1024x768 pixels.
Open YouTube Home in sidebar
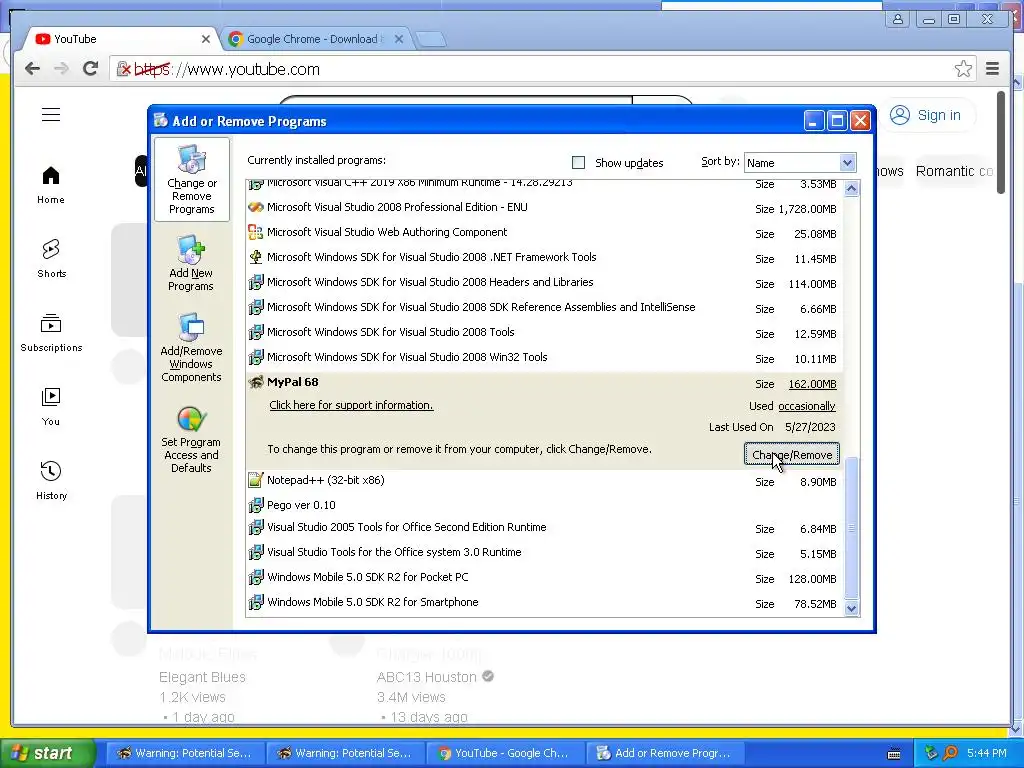pos(51,185)
